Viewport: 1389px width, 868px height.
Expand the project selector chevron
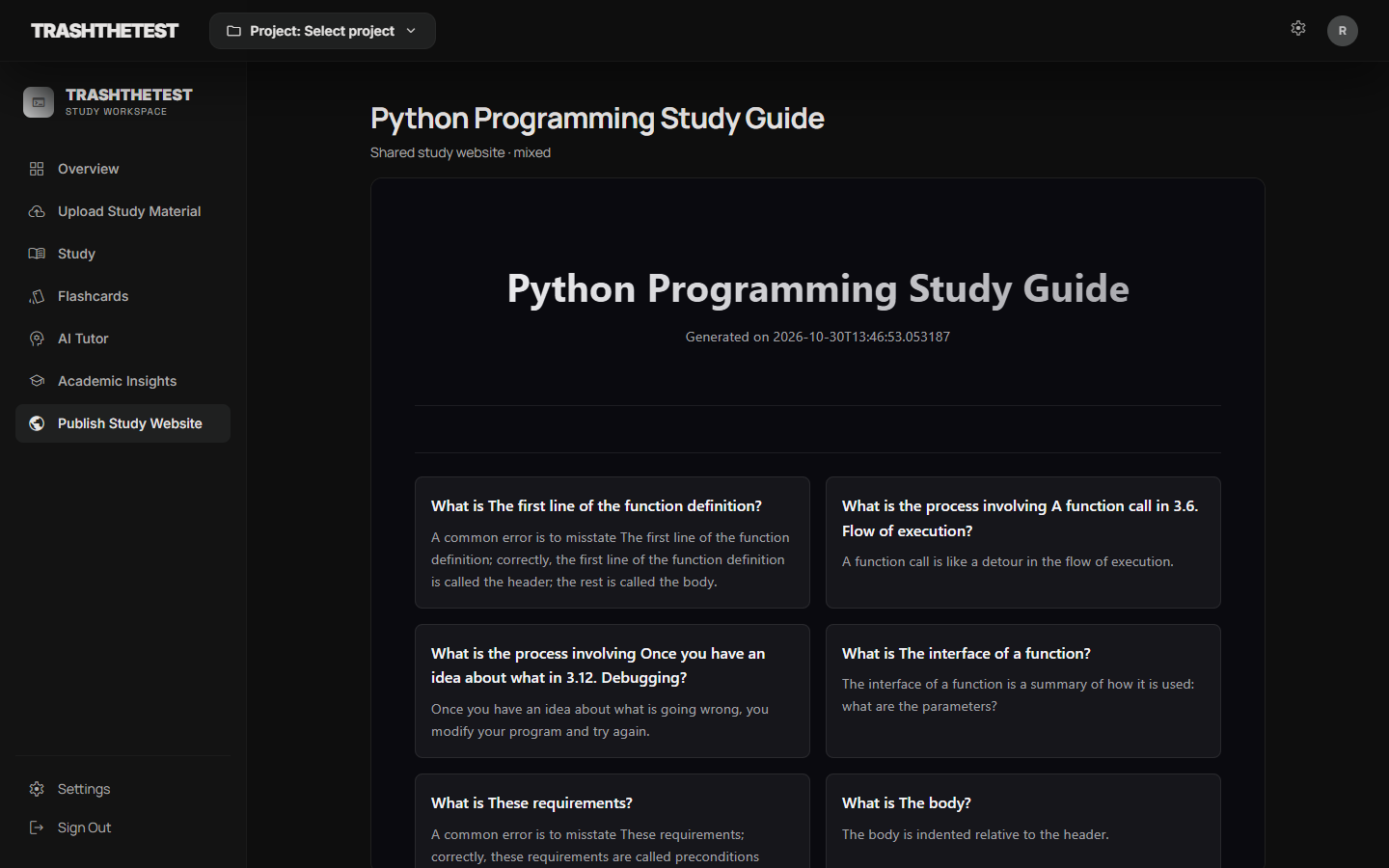[411, 31]
